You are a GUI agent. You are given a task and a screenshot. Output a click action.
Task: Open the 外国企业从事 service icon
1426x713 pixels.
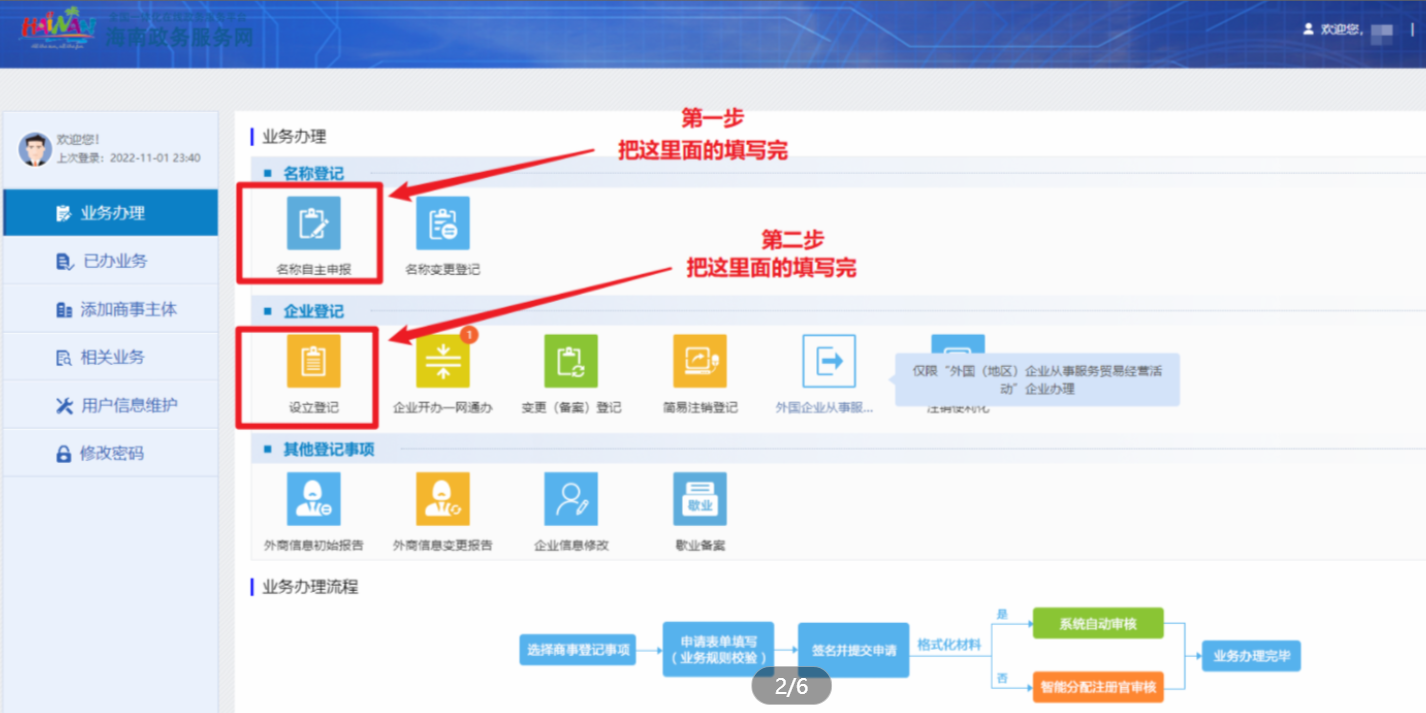829,361
